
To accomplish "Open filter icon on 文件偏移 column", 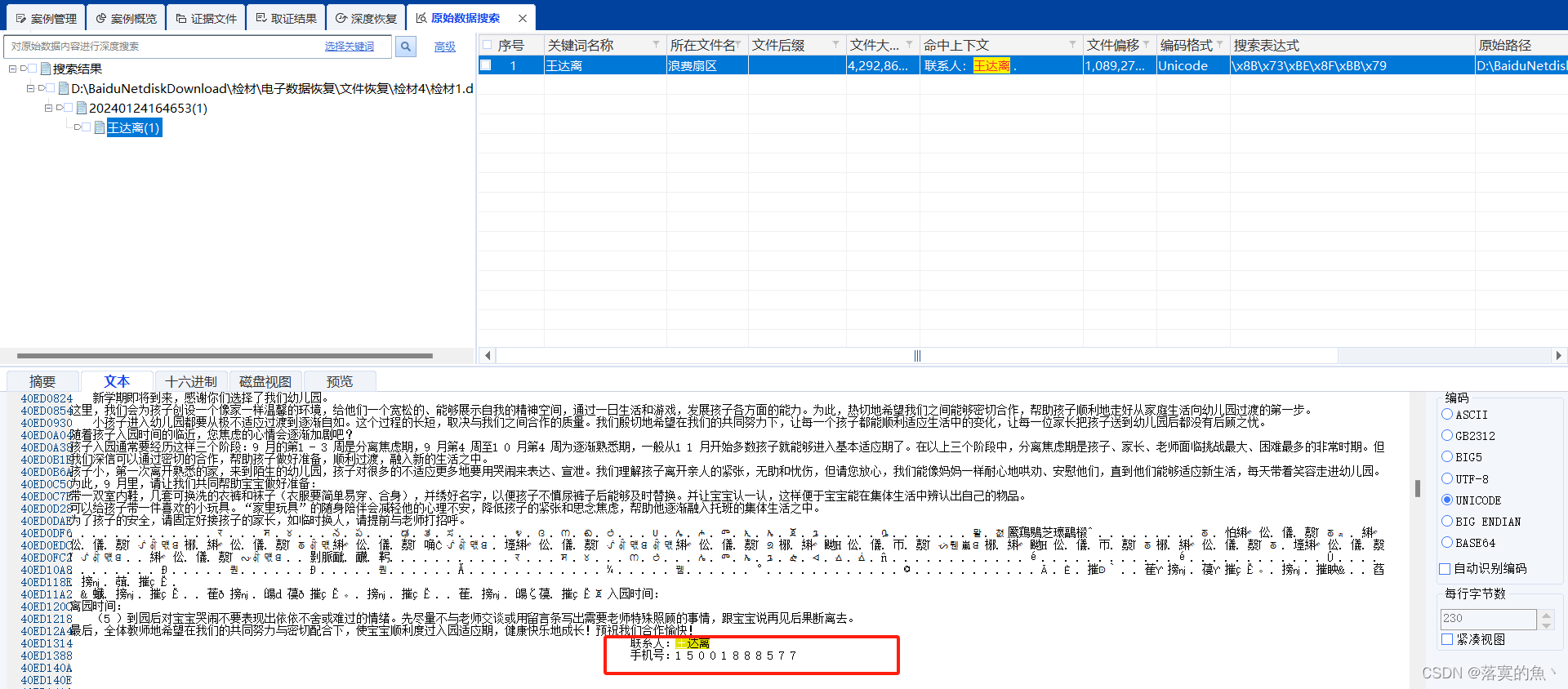I will (x=1147, y=45).
